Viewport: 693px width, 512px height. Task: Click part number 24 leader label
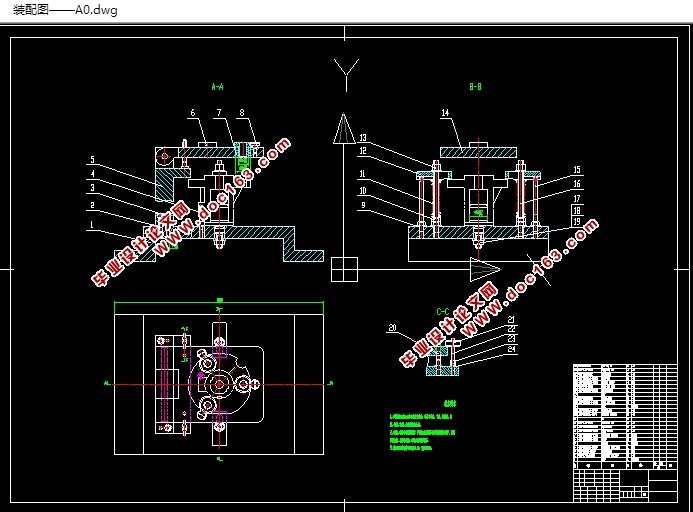511,349
